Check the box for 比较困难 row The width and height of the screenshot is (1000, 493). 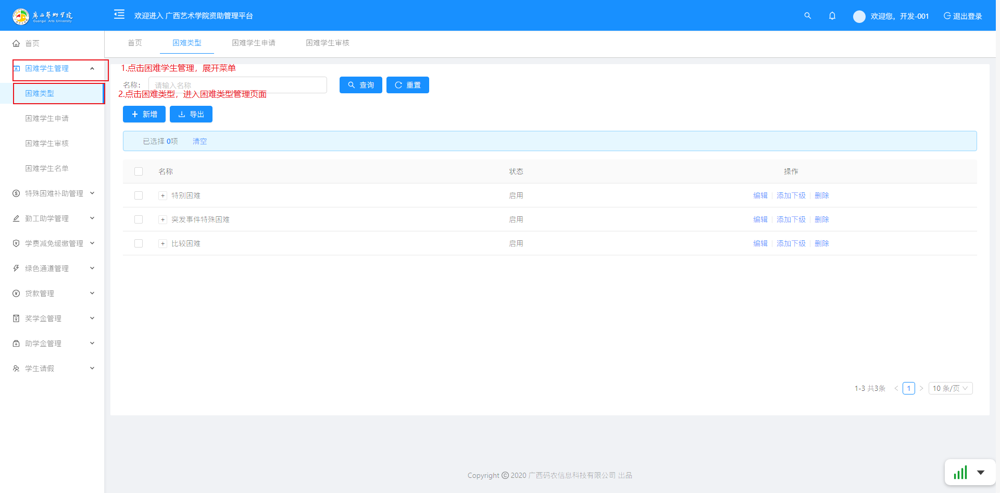[x=139, y=244]
